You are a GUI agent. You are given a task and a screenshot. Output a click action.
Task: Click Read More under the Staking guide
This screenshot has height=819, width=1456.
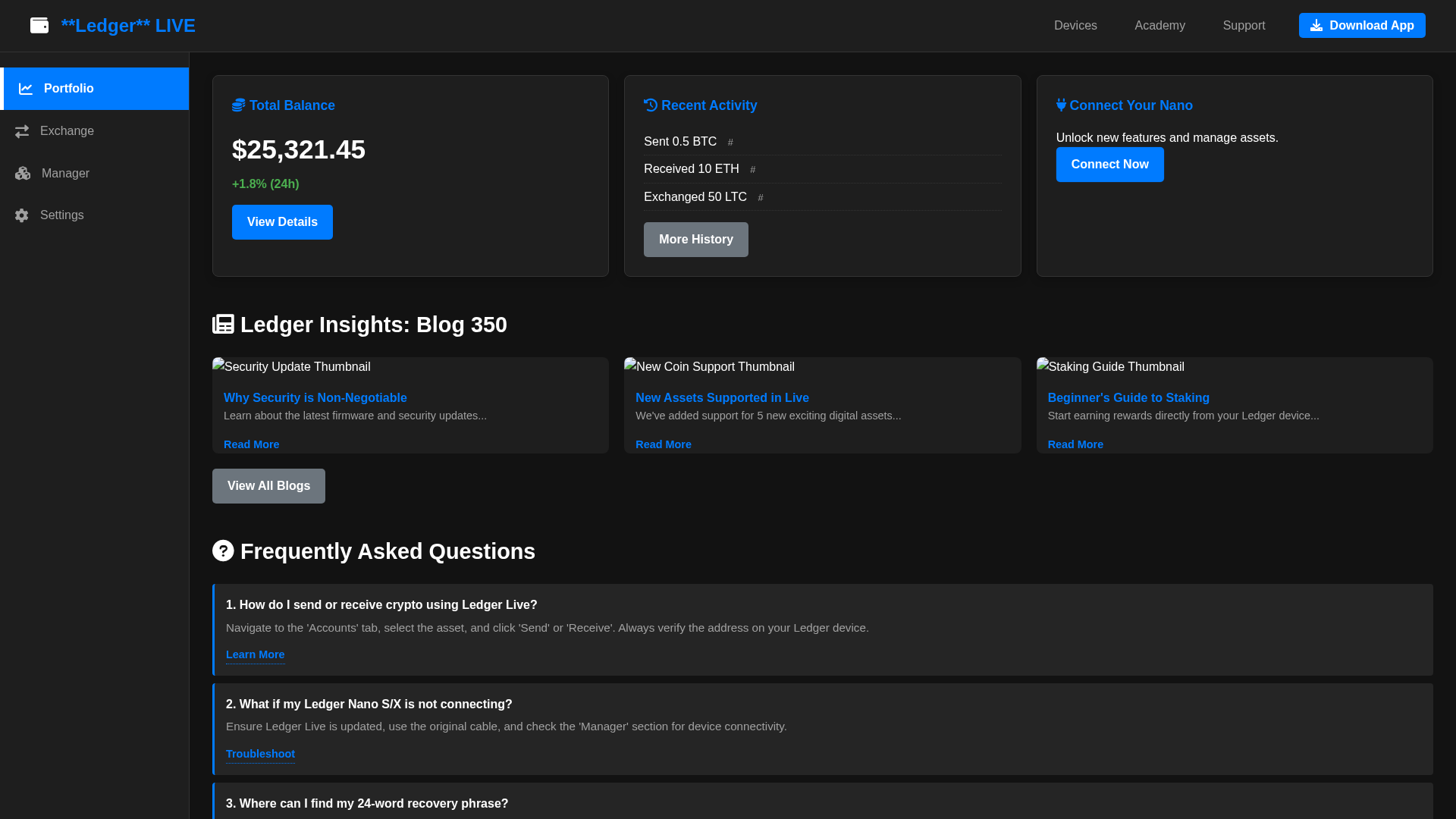pos(1075,444)
